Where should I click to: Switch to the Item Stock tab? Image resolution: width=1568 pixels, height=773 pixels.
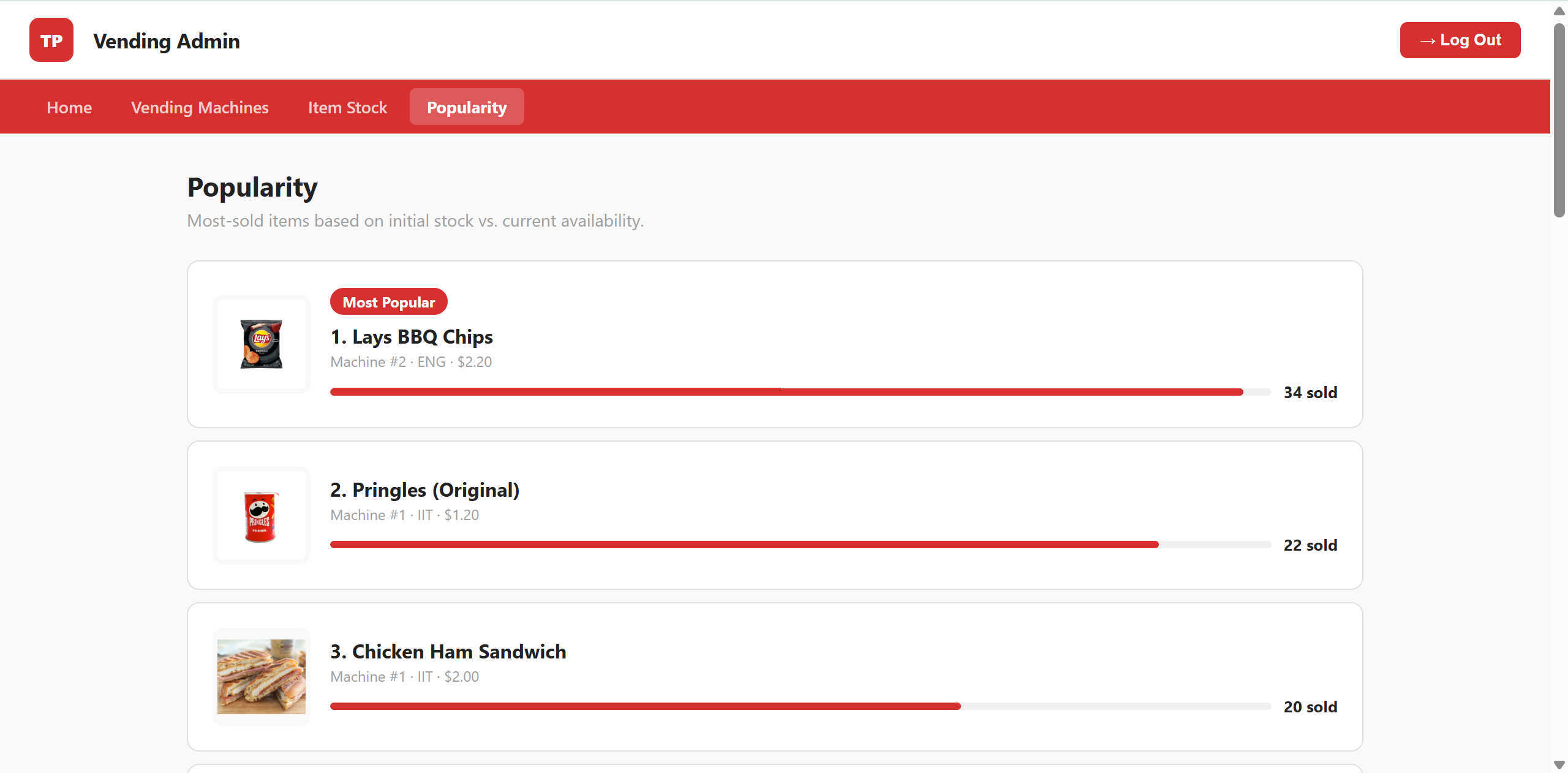point(347,107)
